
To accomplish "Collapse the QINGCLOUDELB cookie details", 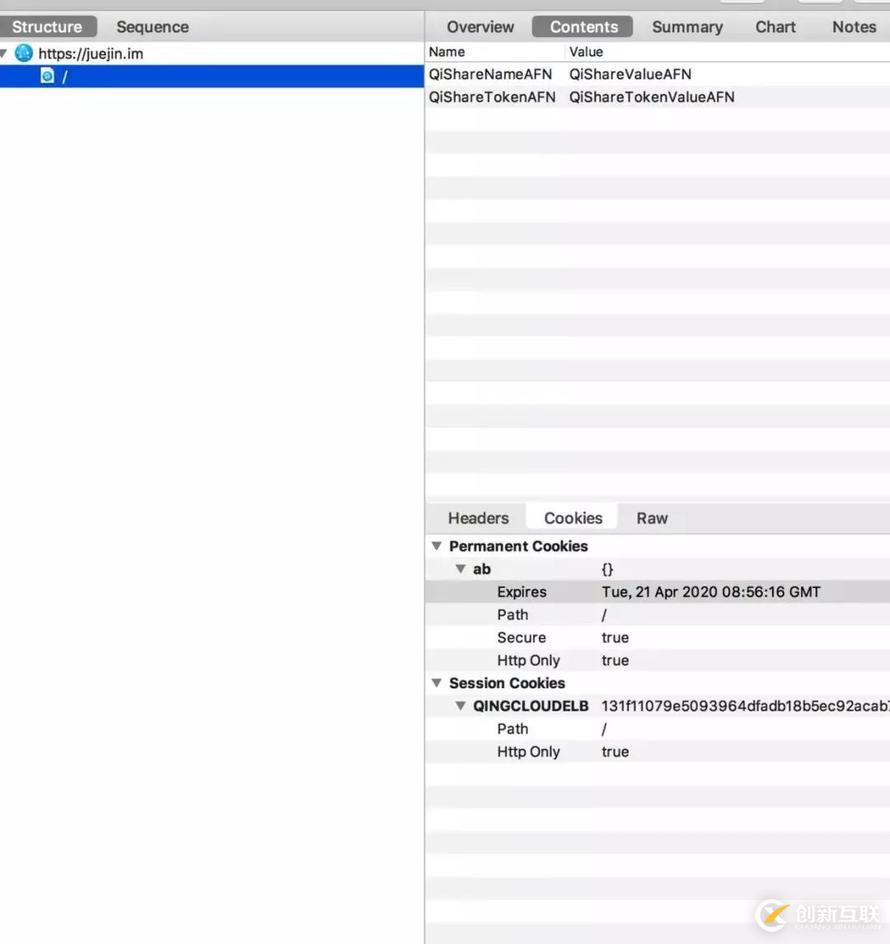I will pos(461,706).
